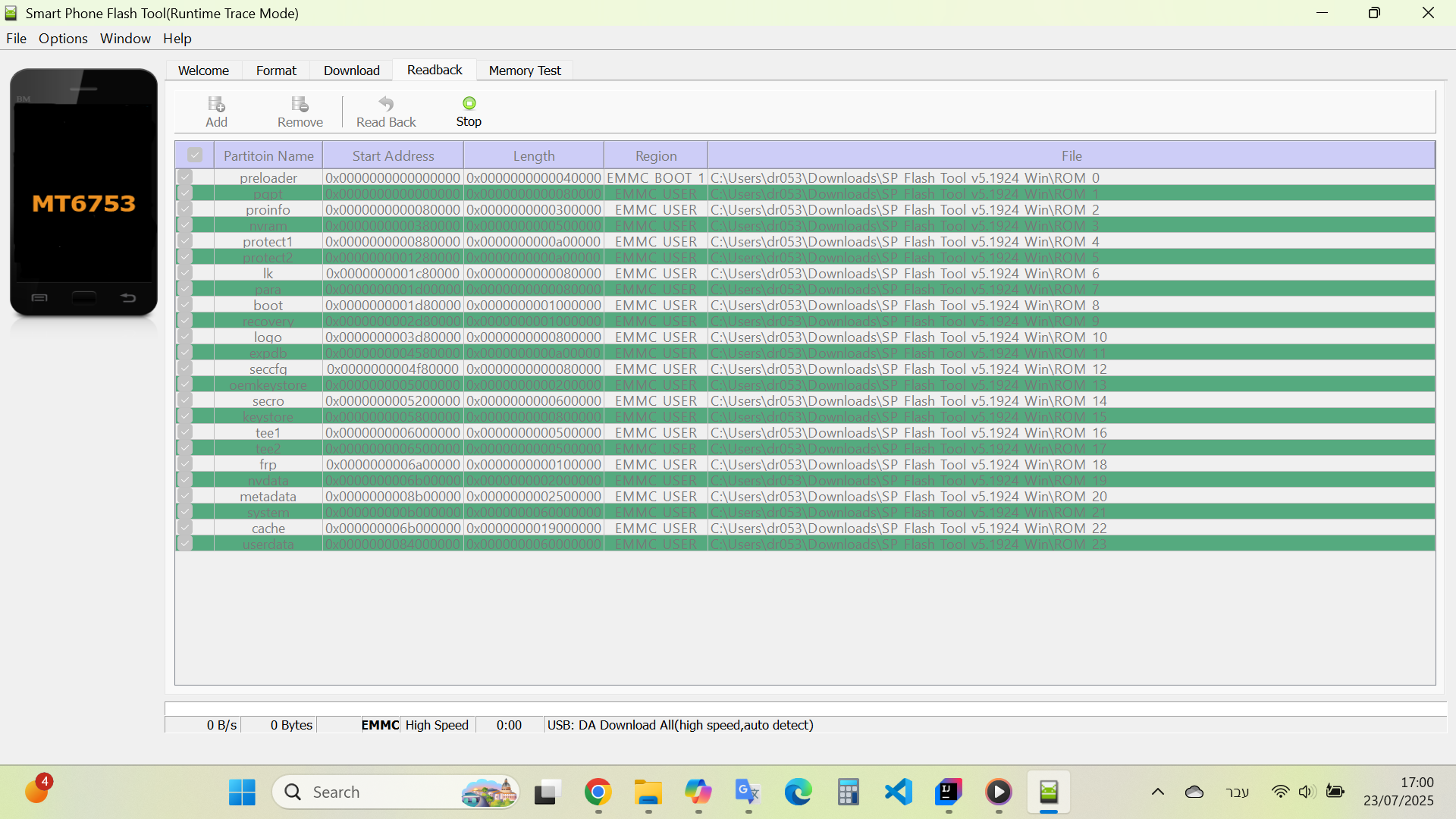Open the Help menu
This screenshot has height=819, width=1456.
[x=177, y=39]
